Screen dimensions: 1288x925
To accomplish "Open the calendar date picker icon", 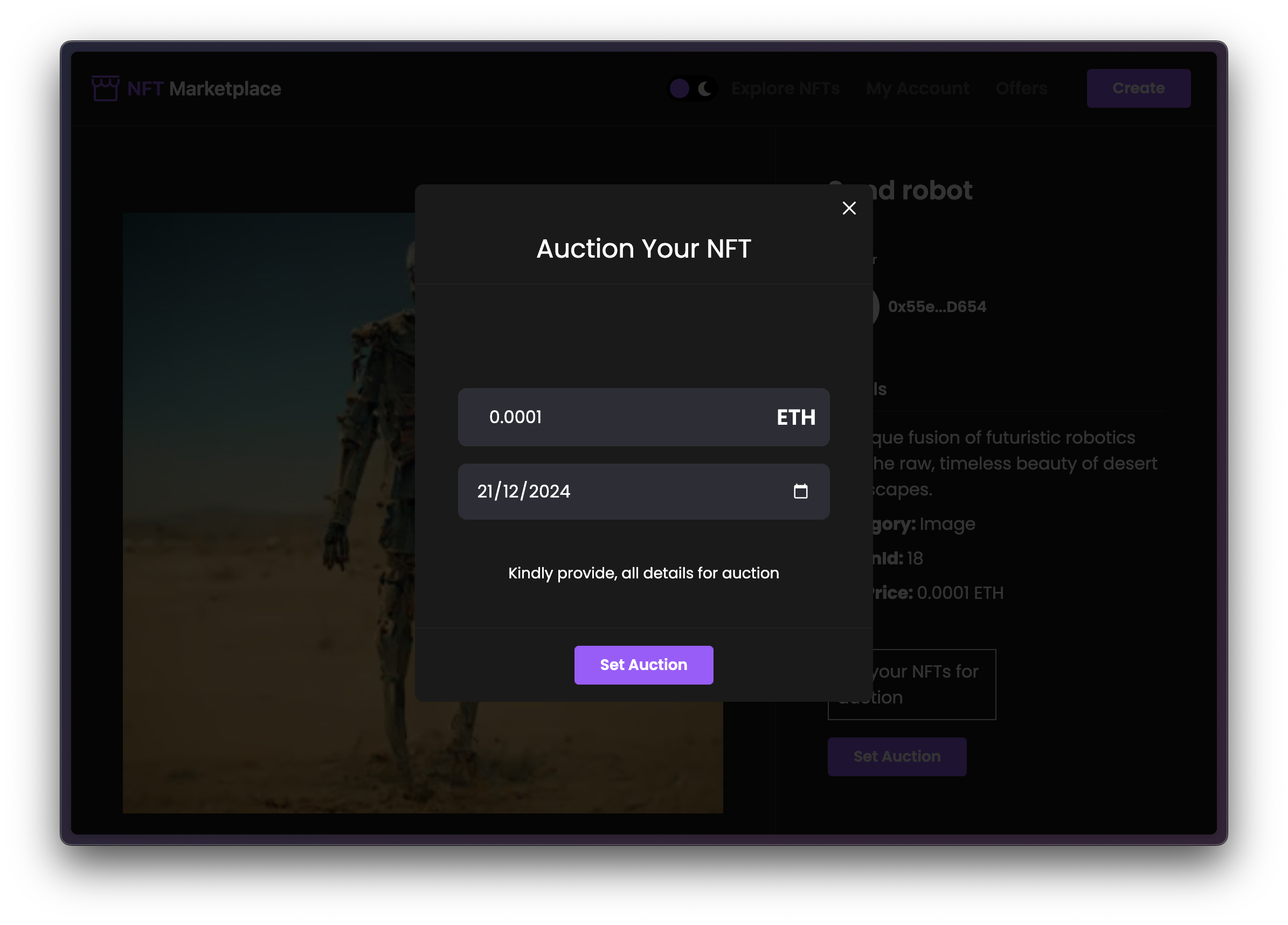I will 800,491.
